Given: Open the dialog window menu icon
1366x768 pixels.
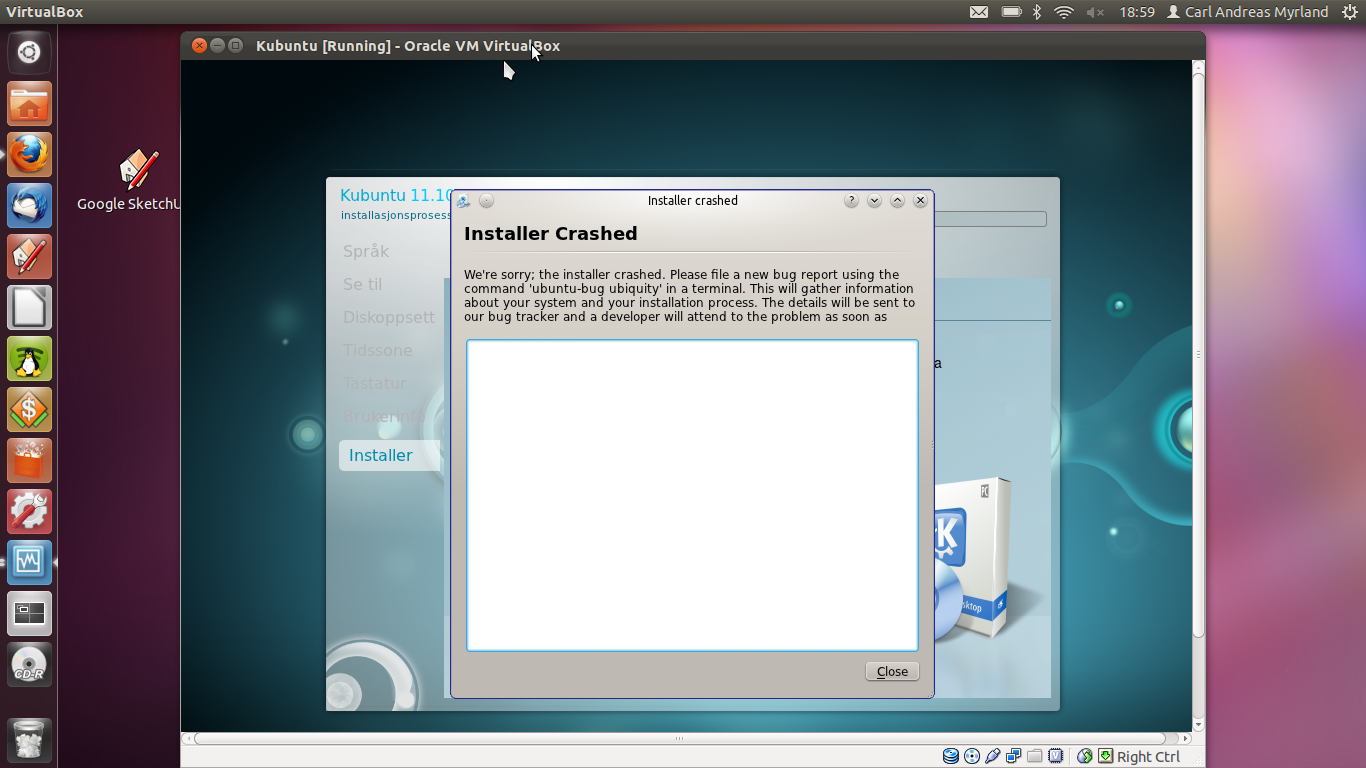Looking at the screenshot, I should [x=463, y=201].
